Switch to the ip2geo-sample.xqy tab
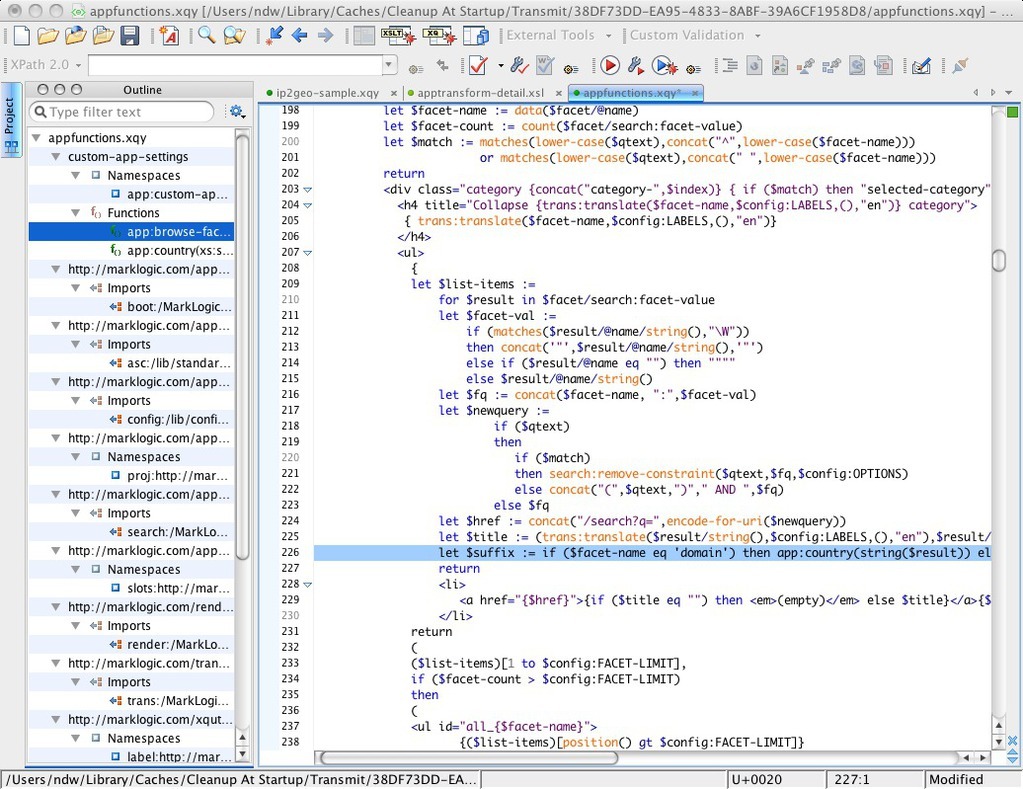Image resolution: width=1023 pixels, height=789 pixels. pos(327,93)
